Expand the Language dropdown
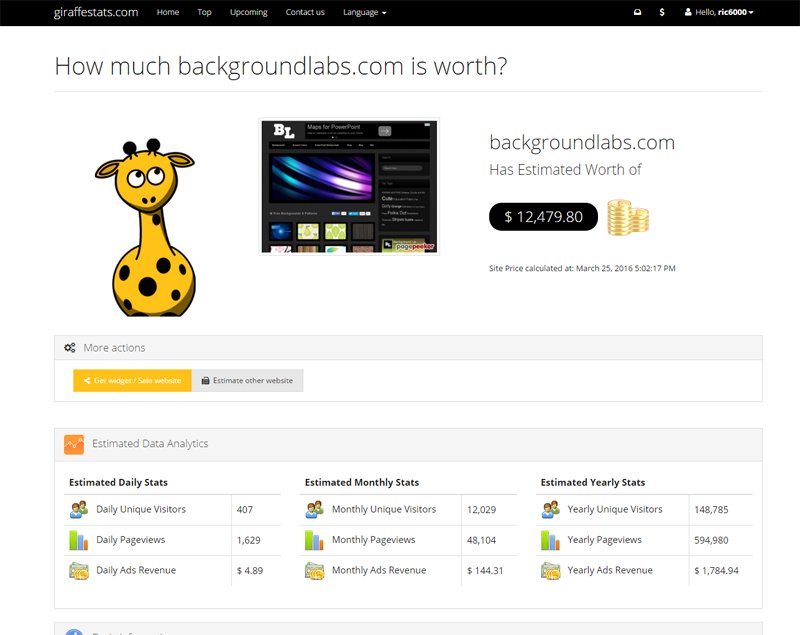Screen dimensions: 800x635 point(364,12)
